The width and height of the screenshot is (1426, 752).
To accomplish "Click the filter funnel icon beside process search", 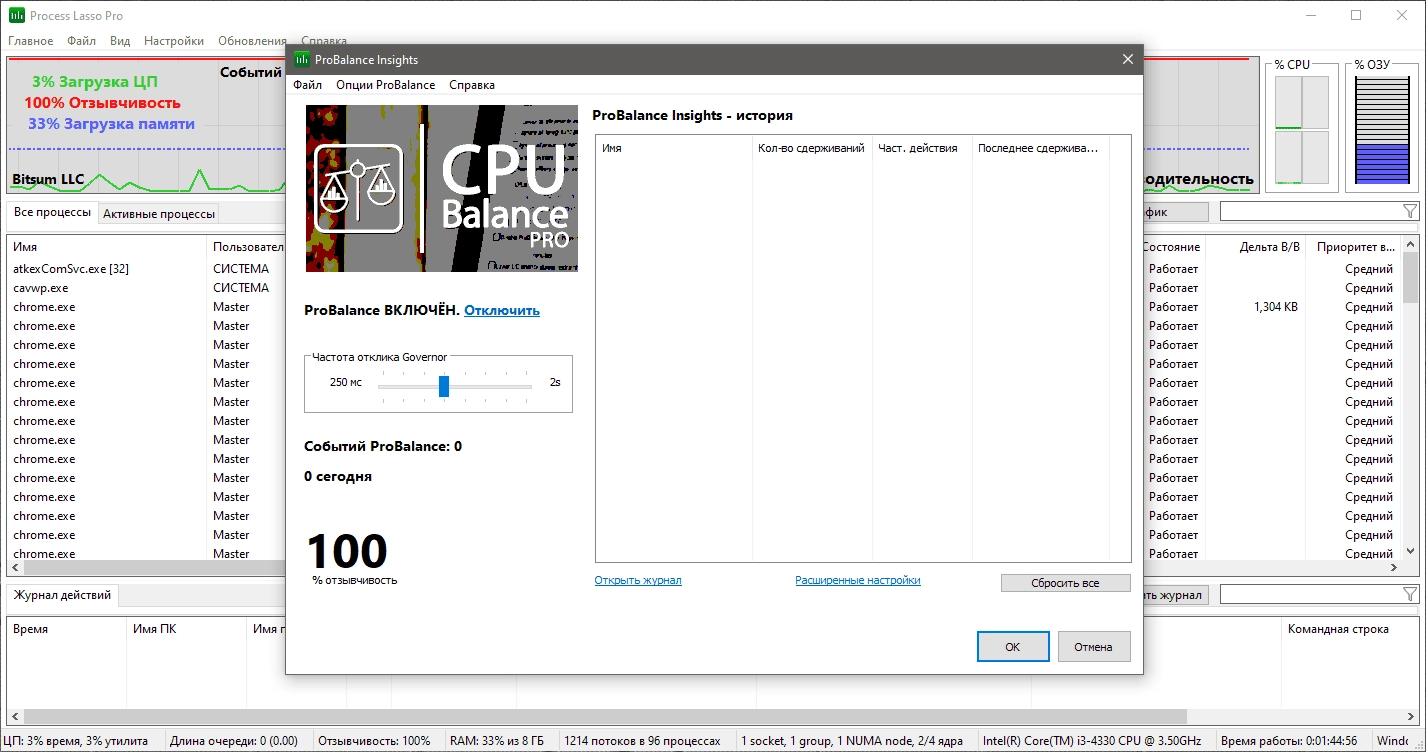I will pos(1409,211).
